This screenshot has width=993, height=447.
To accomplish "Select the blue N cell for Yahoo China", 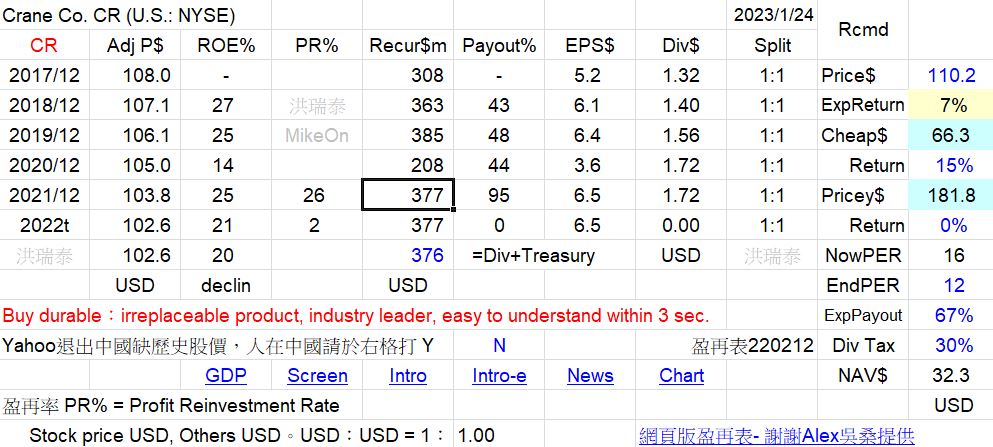I will click(x=499, y=345).
